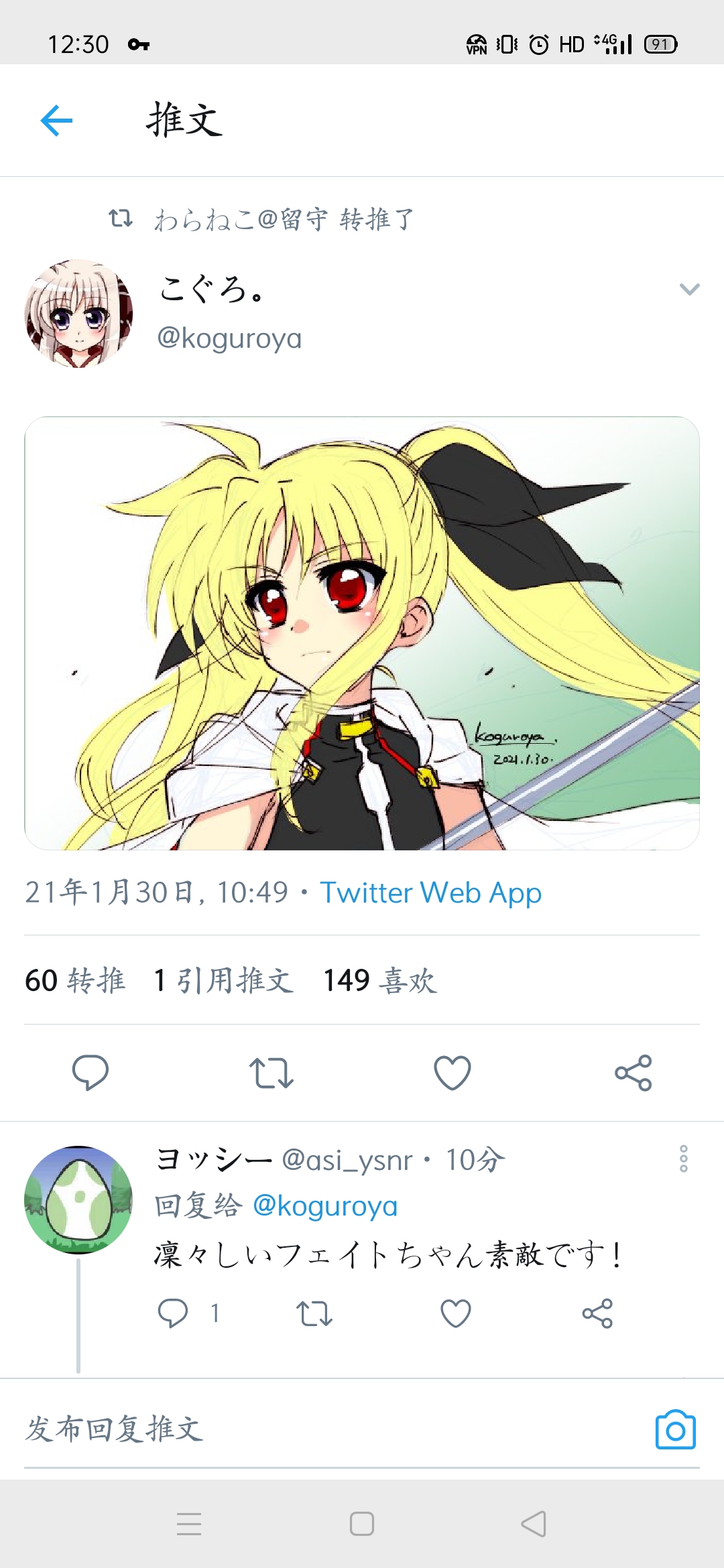Reply to ヨッシー's comment

point(173,1313)
